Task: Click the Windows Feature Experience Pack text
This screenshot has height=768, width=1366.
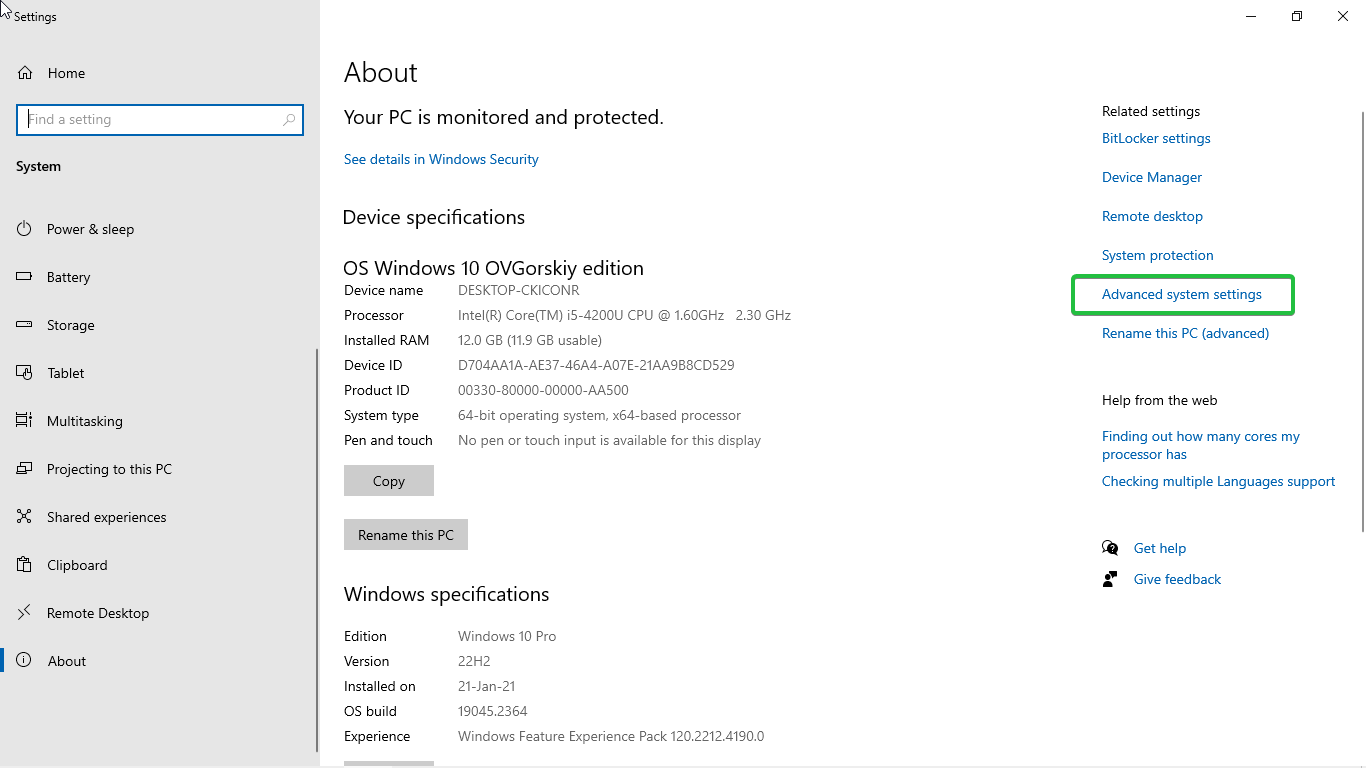Action: coord(611,736)
